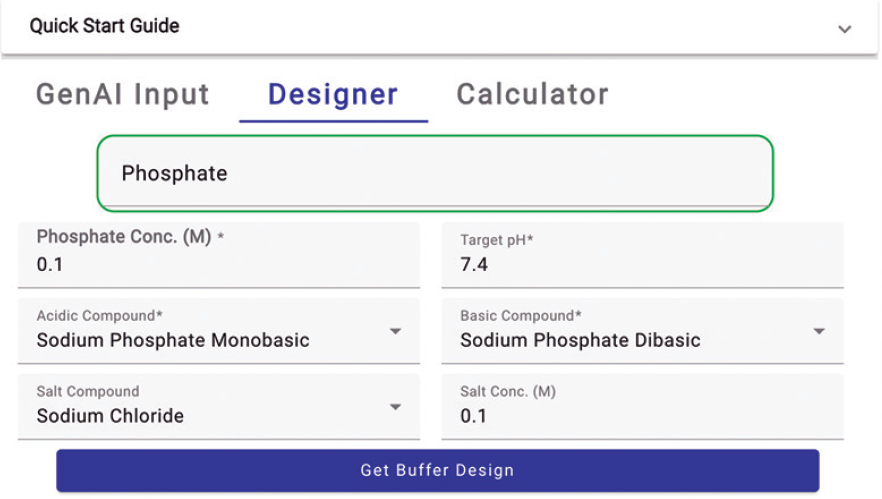Click the Quick Start Guide chevron icon
This screenshot has width=882, height=499.
[x=845, y=29]
